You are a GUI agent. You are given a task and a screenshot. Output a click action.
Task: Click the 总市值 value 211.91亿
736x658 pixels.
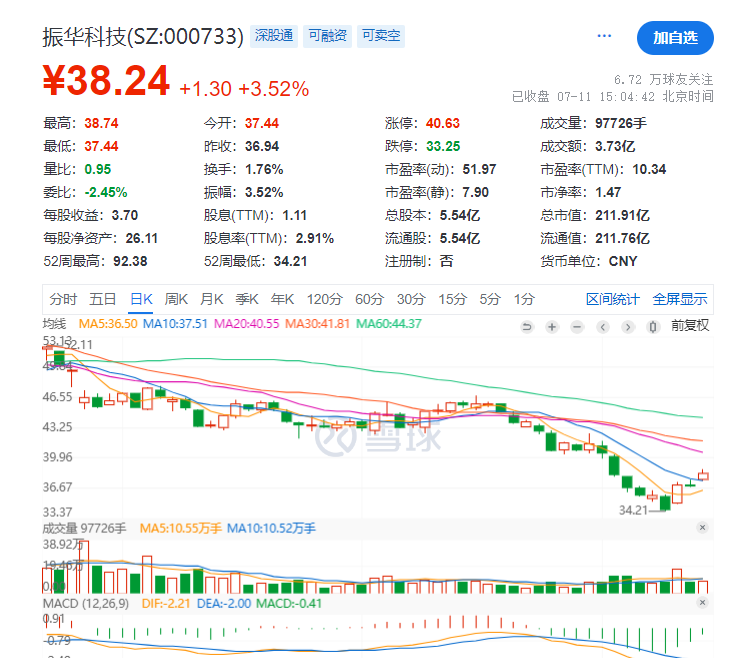pyautogui.click(x=622, y=215)
